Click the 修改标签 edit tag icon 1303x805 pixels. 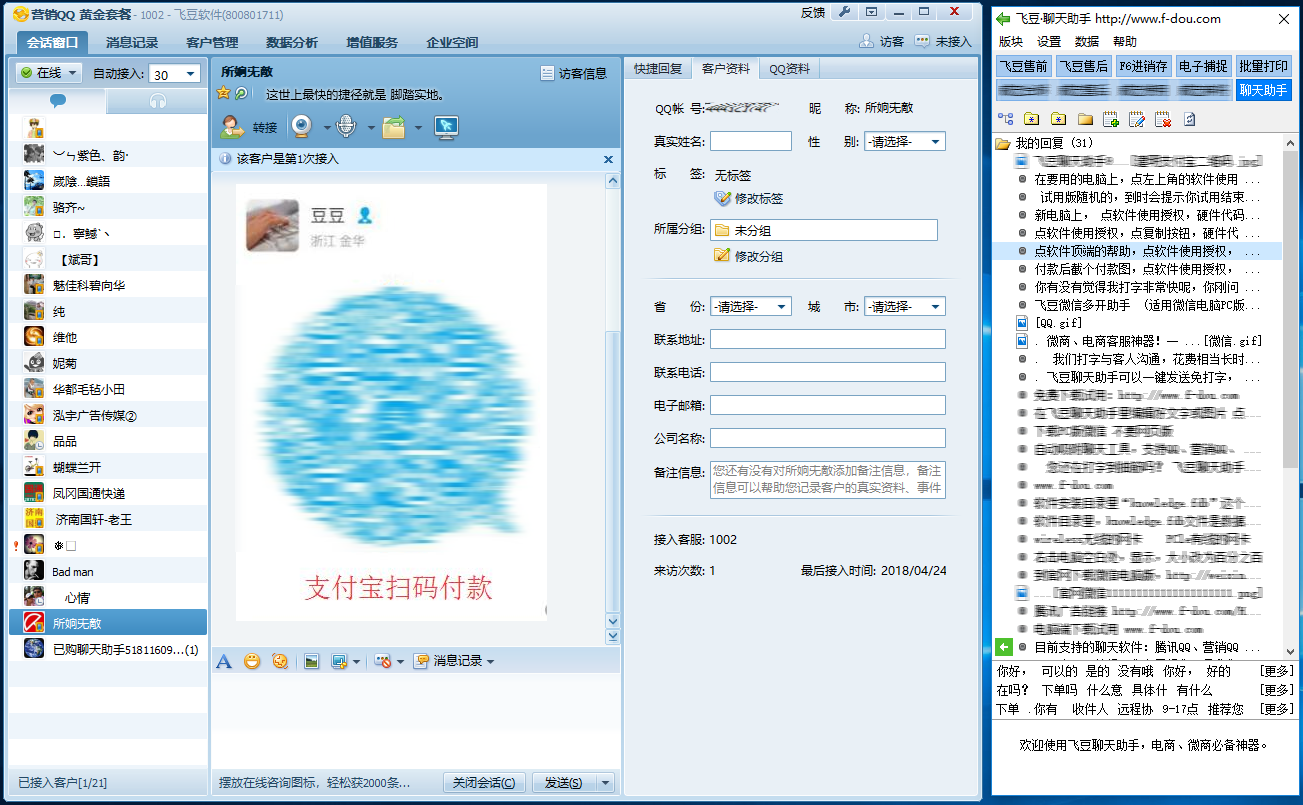(723, 198)
